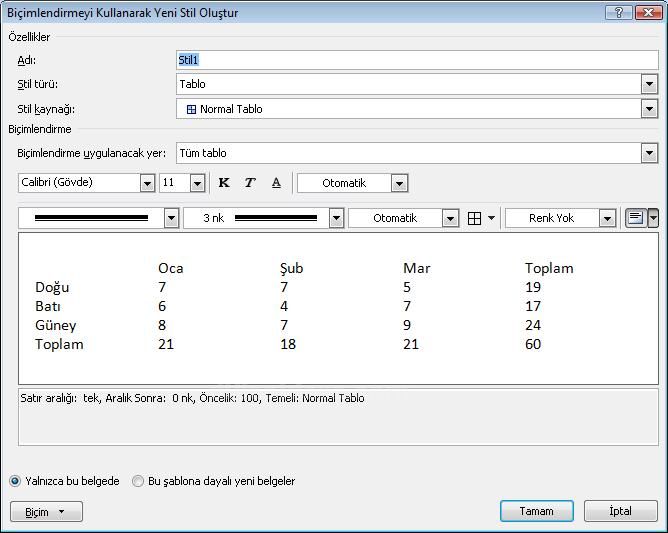The height and width of the screenshot is (533, 668).
Task: Open the border color Otomatik dropdown
Action: click(450, 218)
